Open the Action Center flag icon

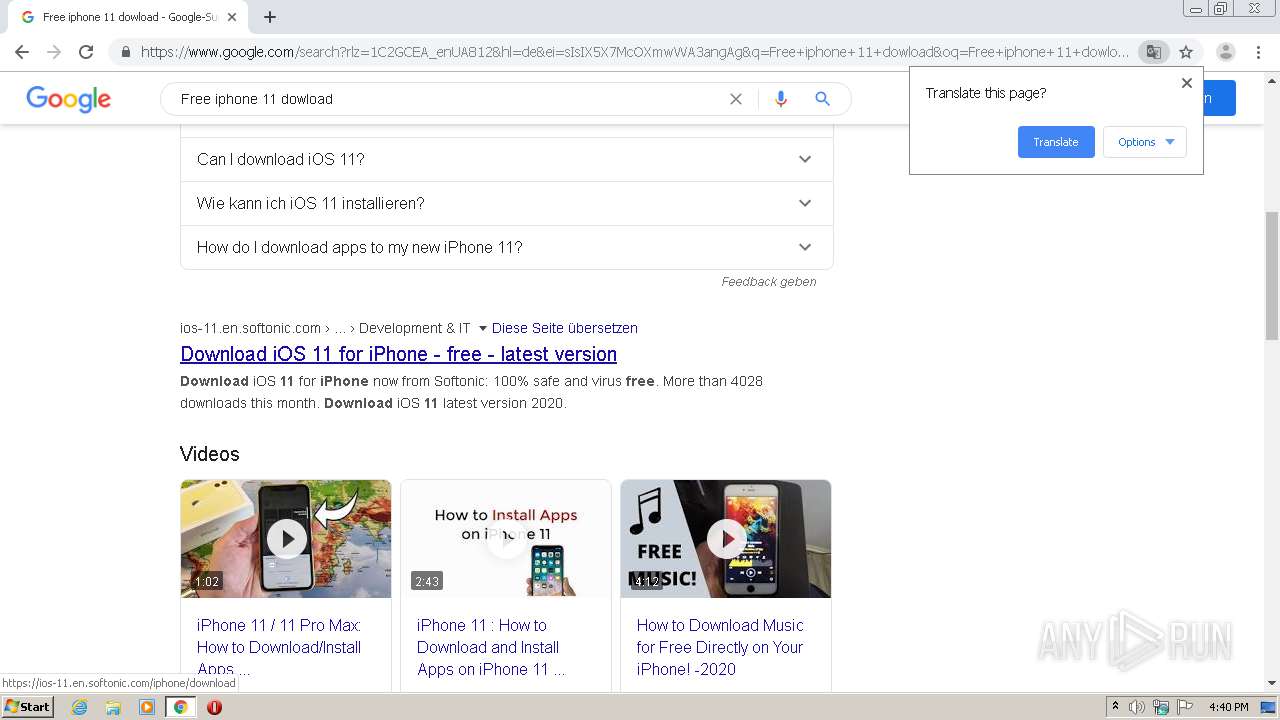coord(1185,707)
